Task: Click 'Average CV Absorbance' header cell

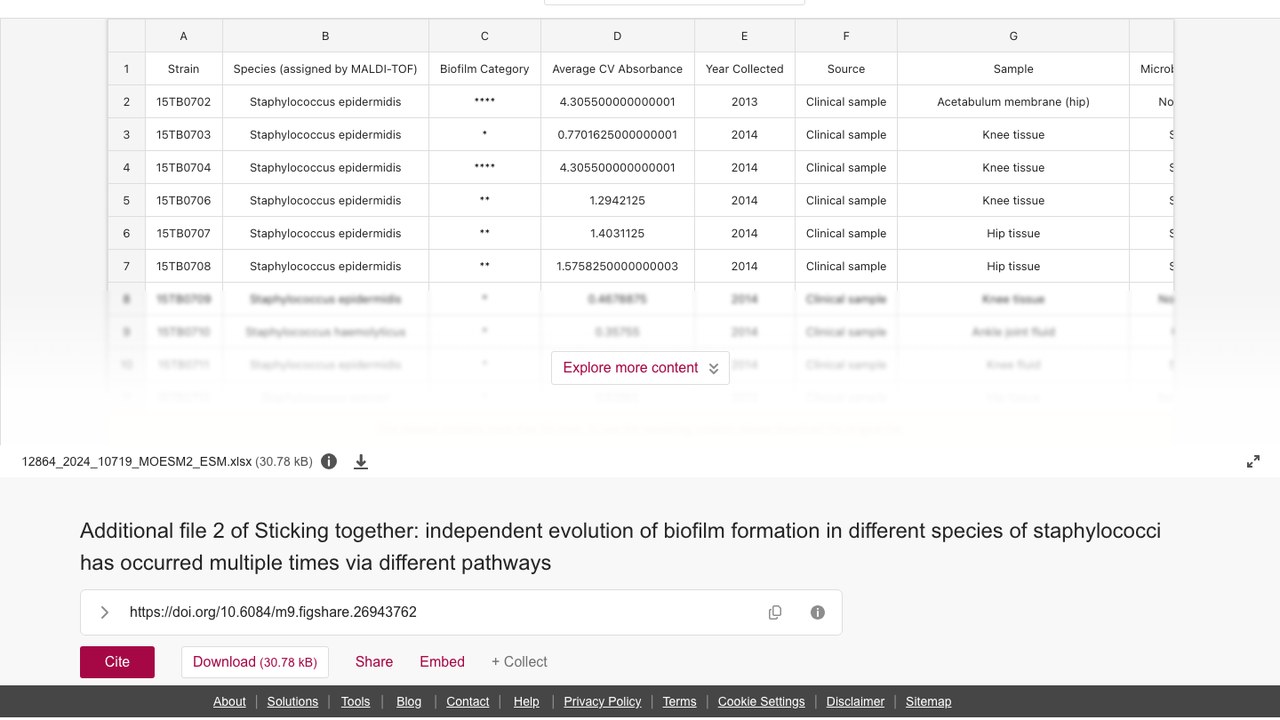Action: pos(617,69)
